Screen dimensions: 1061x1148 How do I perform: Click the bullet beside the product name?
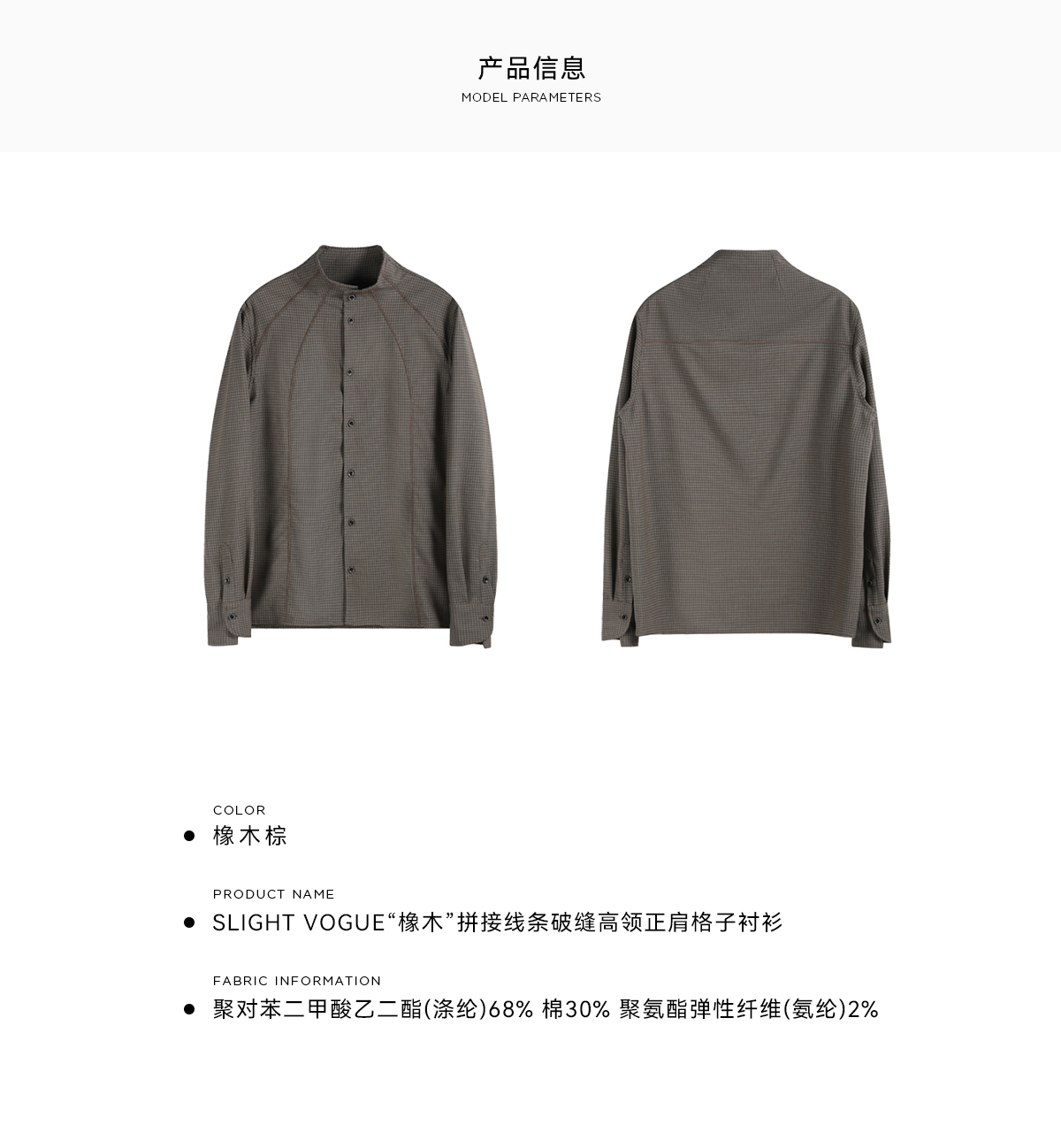188,922
